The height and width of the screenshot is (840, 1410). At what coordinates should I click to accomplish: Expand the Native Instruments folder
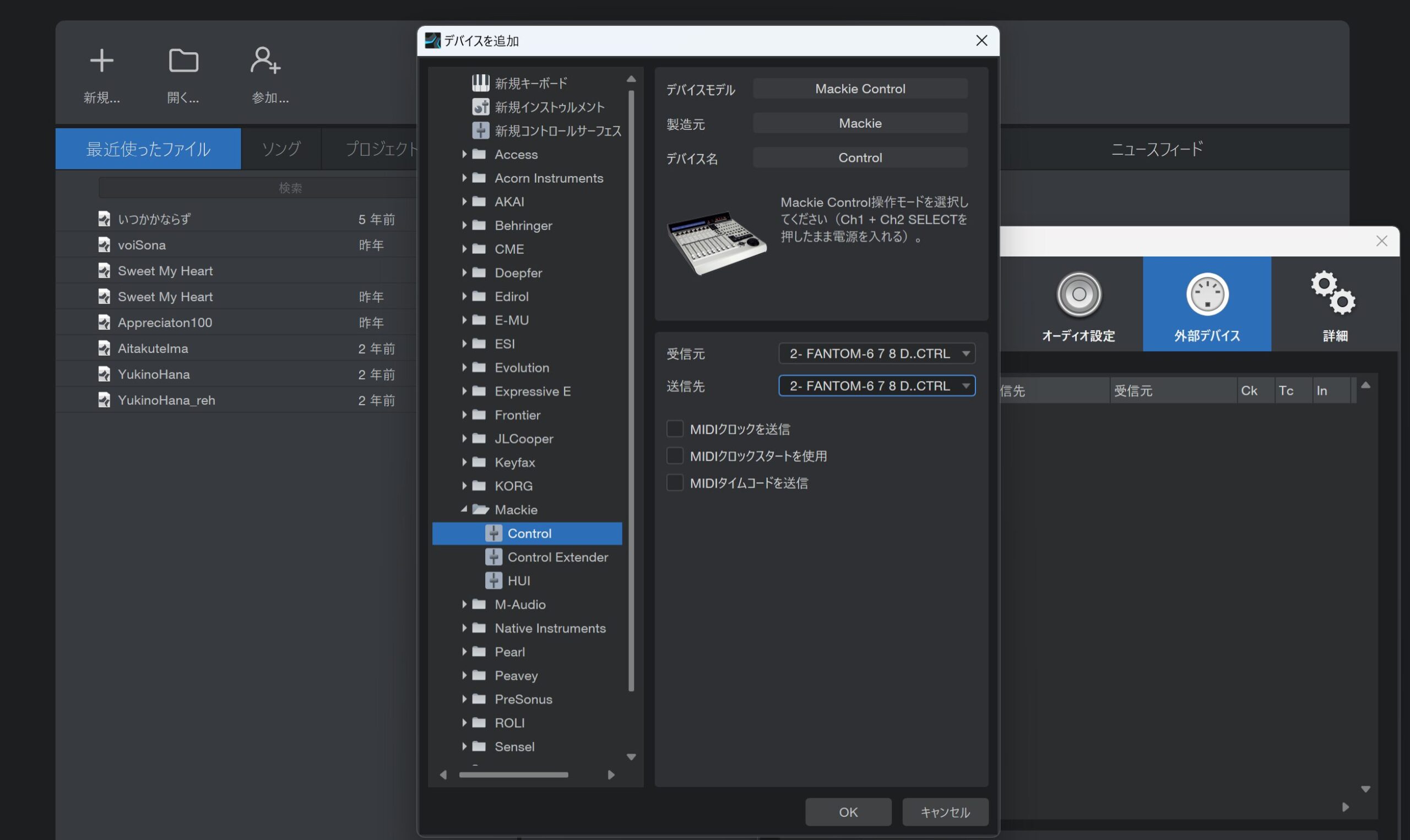pyautogui.click(x=464, y=628)
